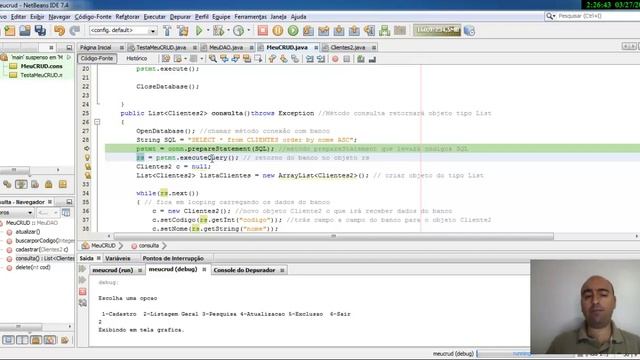
Task: Click the editor Find Selection magnifier icon
Action: tap(213, 59)
